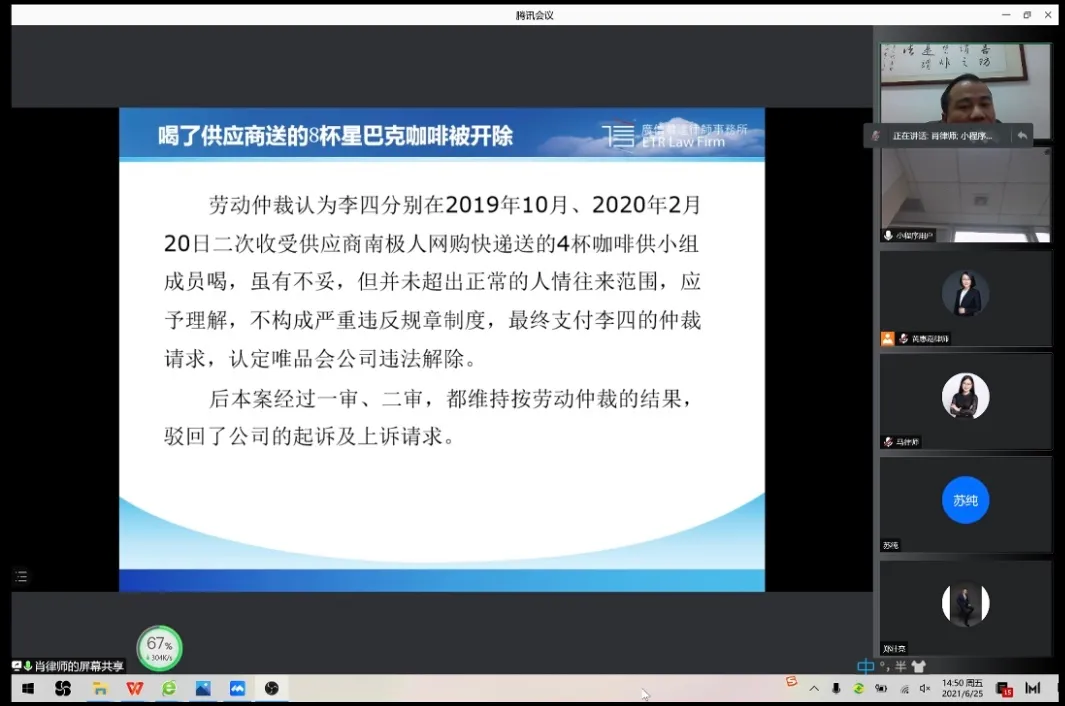This screenshot has height=706, width=1065.
Task: Click the '肖律师的屏幕共享' sharing label
Action: pyautogui.click(x=79, y=667)
